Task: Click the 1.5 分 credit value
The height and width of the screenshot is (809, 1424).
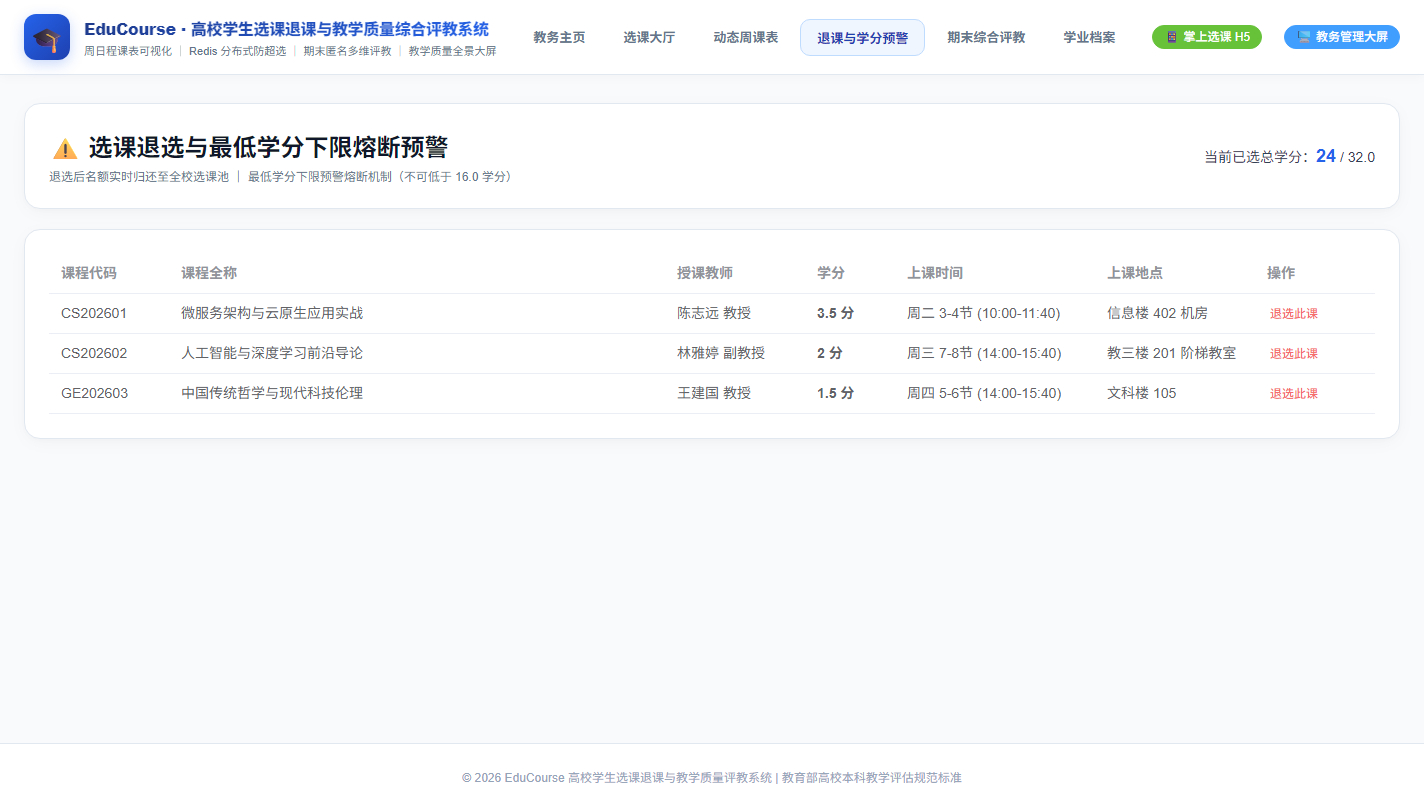Action: 835,393
